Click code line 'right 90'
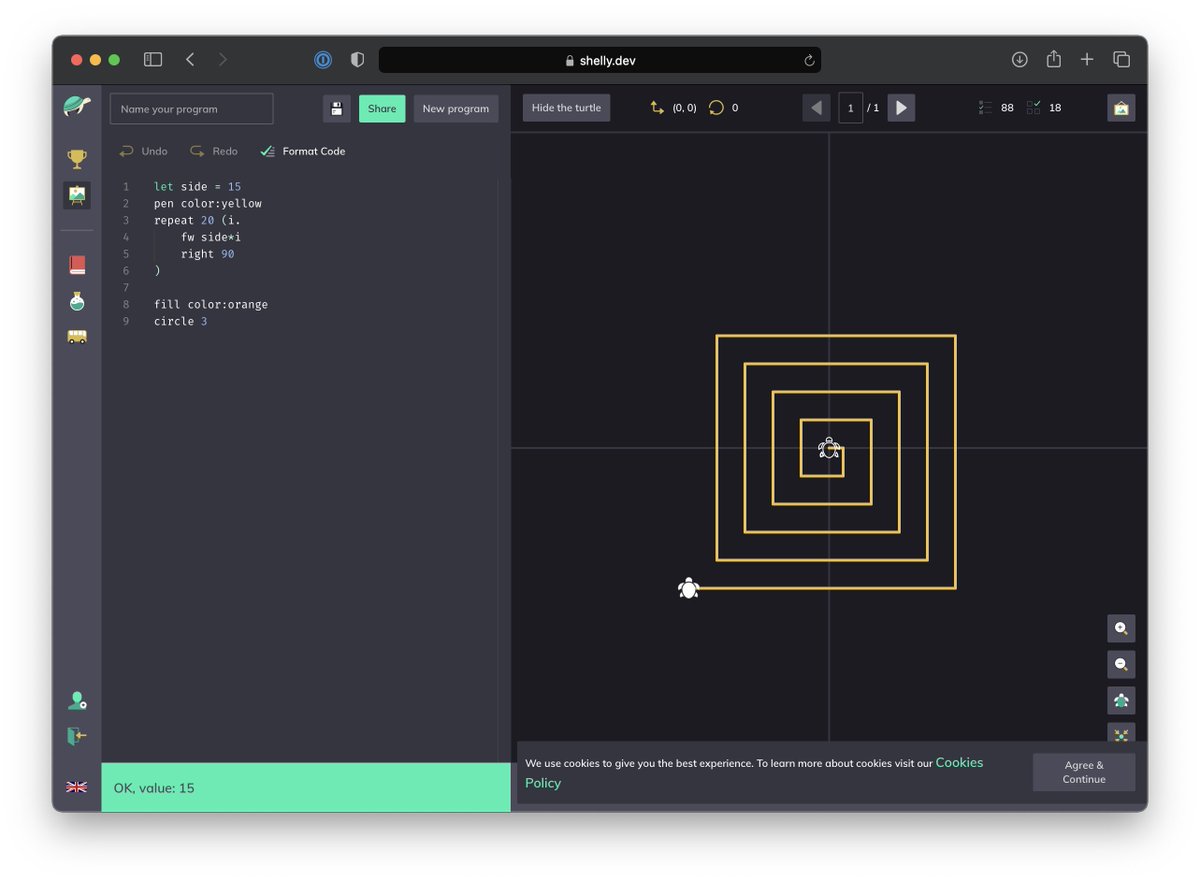Image resolution: width=1200 pixels, height=881 pixels. coord(208,255)
